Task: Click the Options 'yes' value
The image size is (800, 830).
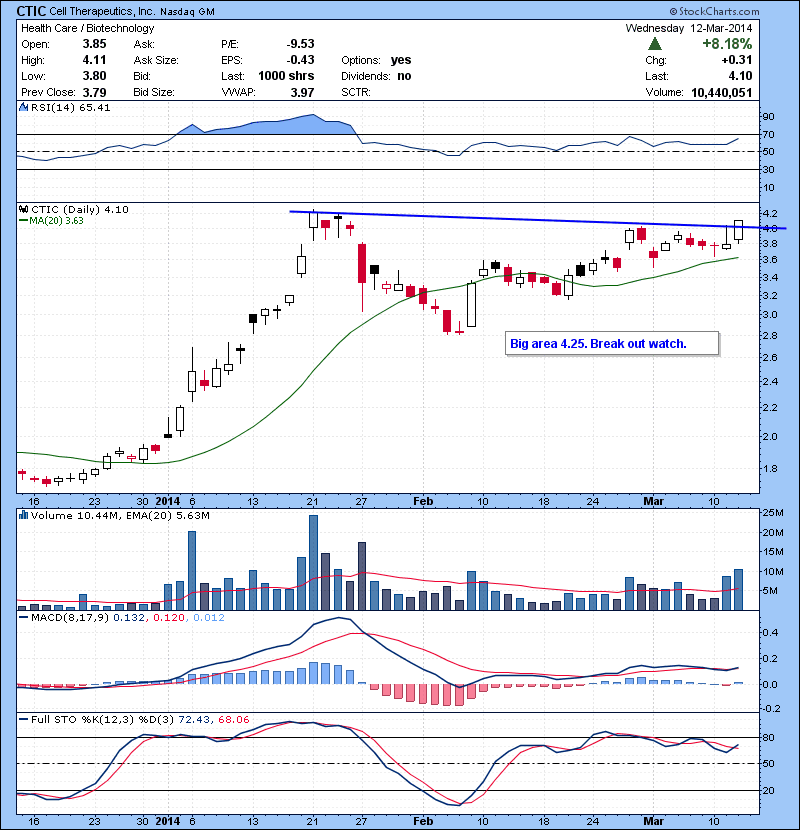Action: [x=401, y=60]
